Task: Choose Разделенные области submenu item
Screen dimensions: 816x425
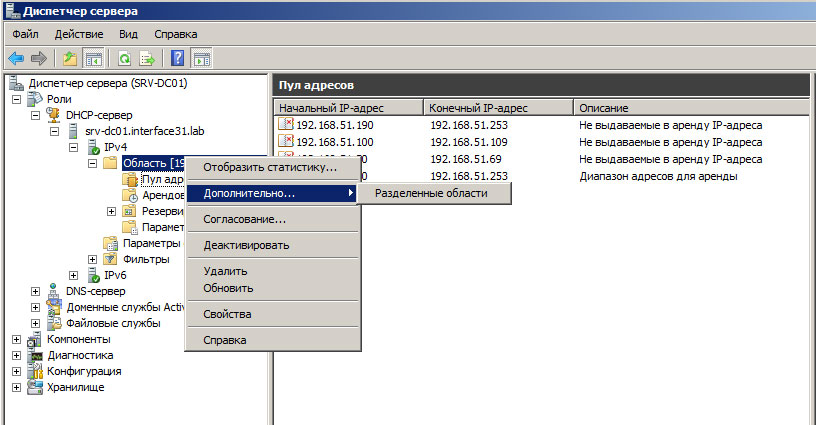Action: (x=434, y=193)
